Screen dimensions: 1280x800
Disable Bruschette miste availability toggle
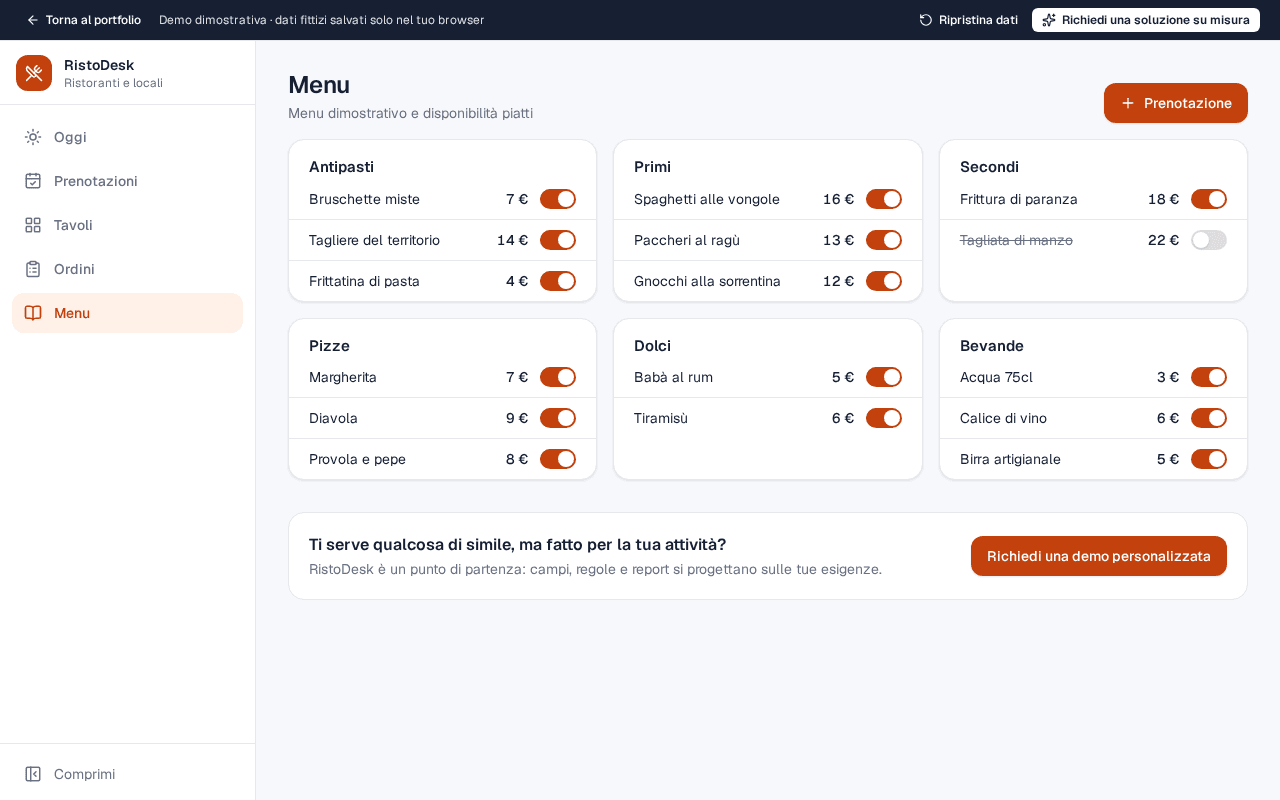pyautogui.click(x=558, y=199)
